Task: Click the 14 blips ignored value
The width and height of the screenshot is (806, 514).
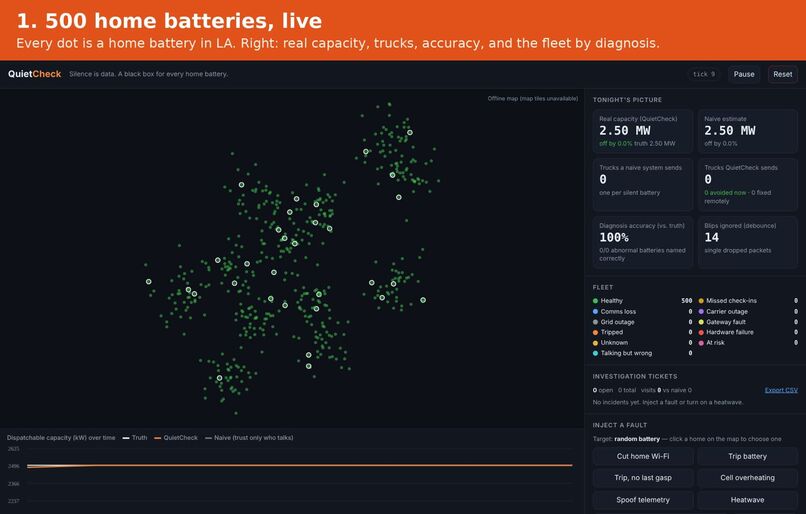Action: [x=711, y=237]
